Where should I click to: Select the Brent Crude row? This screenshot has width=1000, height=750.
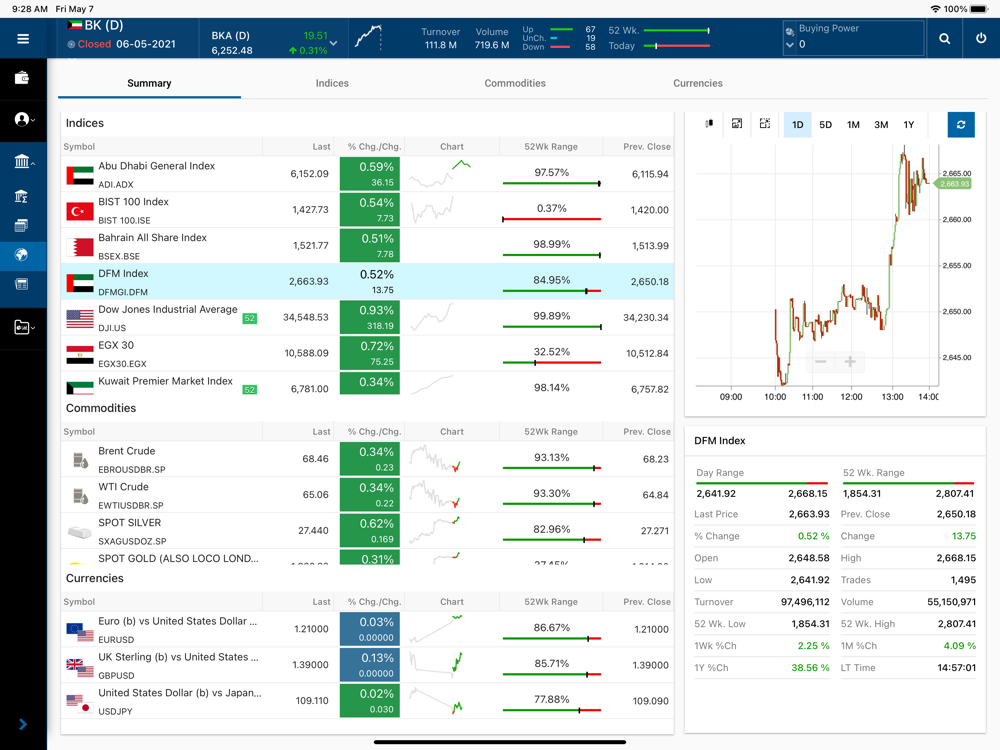pyautogui.click(x=367, y=459)
